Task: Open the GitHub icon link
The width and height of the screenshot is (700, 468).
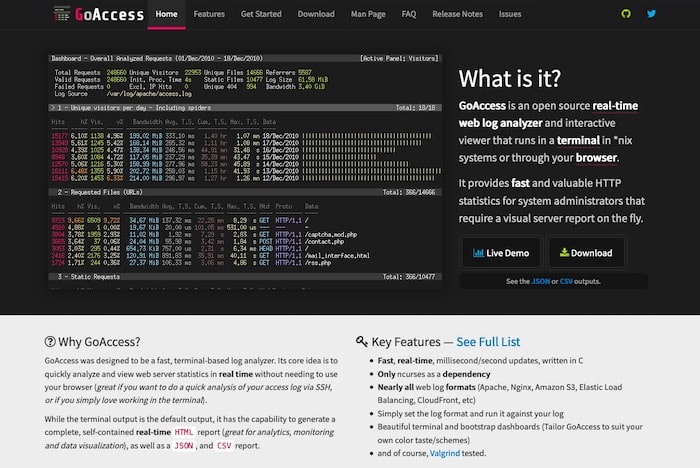Action: tap(626, 14)
